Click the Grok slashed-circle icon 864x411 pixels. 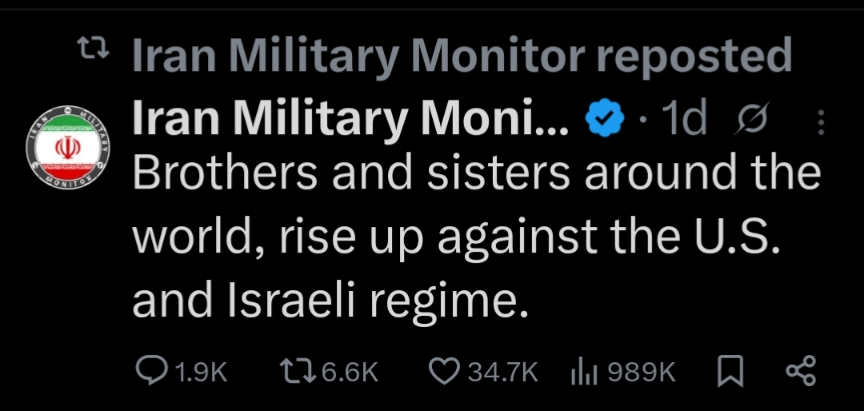click(745, 122)
